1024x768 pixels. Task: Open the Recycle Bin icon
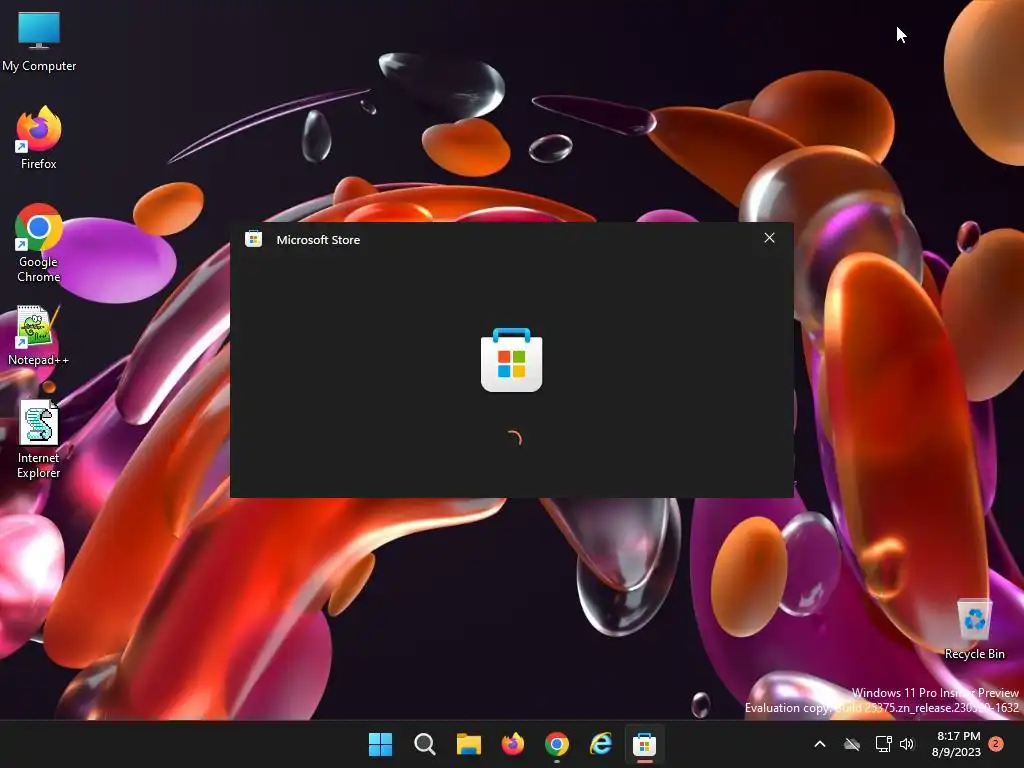click(x=974, y=628)
